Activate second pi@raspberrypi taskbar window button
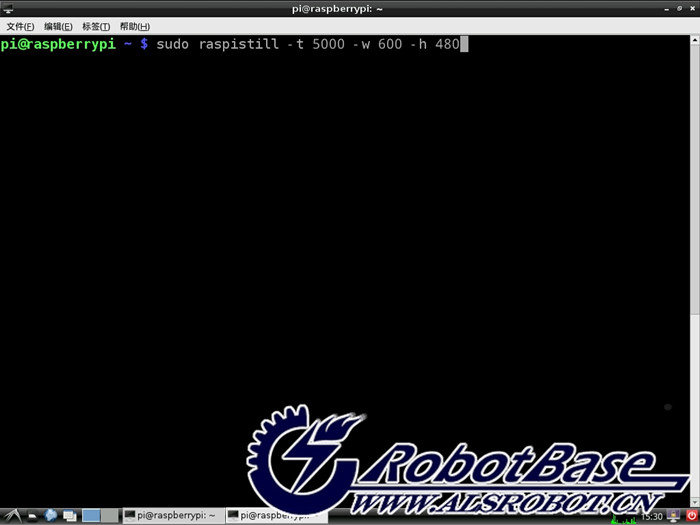The image size is (700, 525). (276, 516)
